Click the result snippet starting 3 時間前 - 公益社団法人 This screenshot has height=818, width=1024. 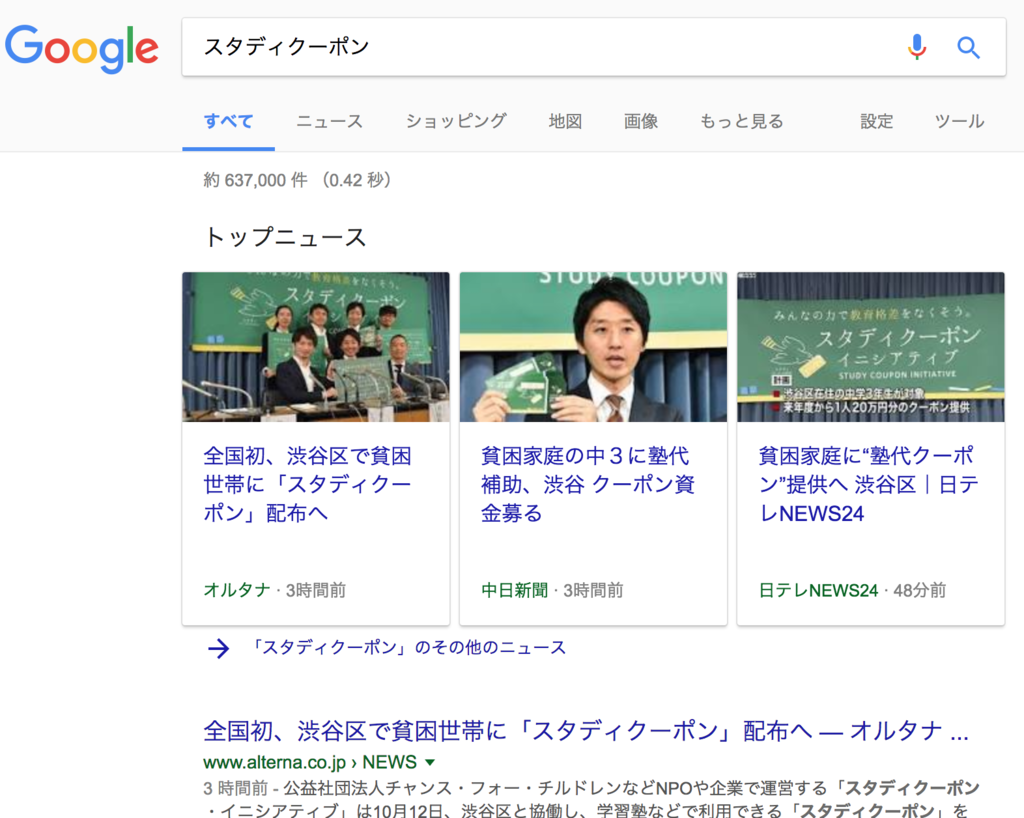[591, 800]
